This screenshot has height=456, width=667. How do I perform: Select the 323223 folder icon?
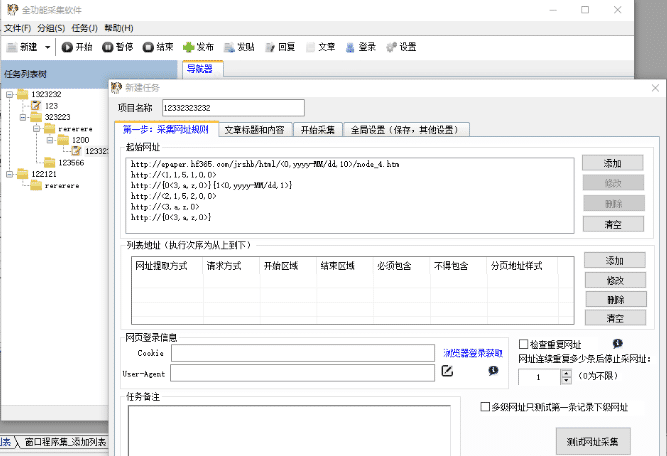[36, 117]
